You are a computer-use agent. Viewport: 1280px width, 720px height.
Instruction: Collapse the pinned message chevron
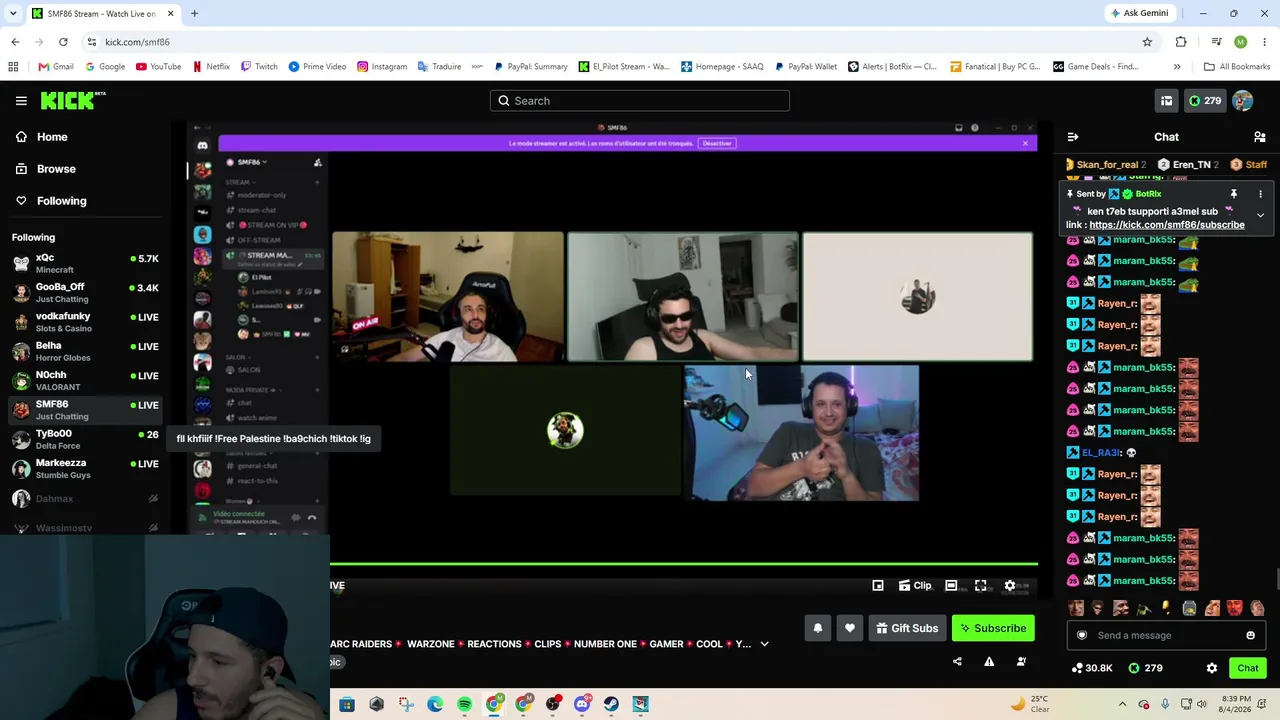pyautogui.click(x=1260, y=215)
